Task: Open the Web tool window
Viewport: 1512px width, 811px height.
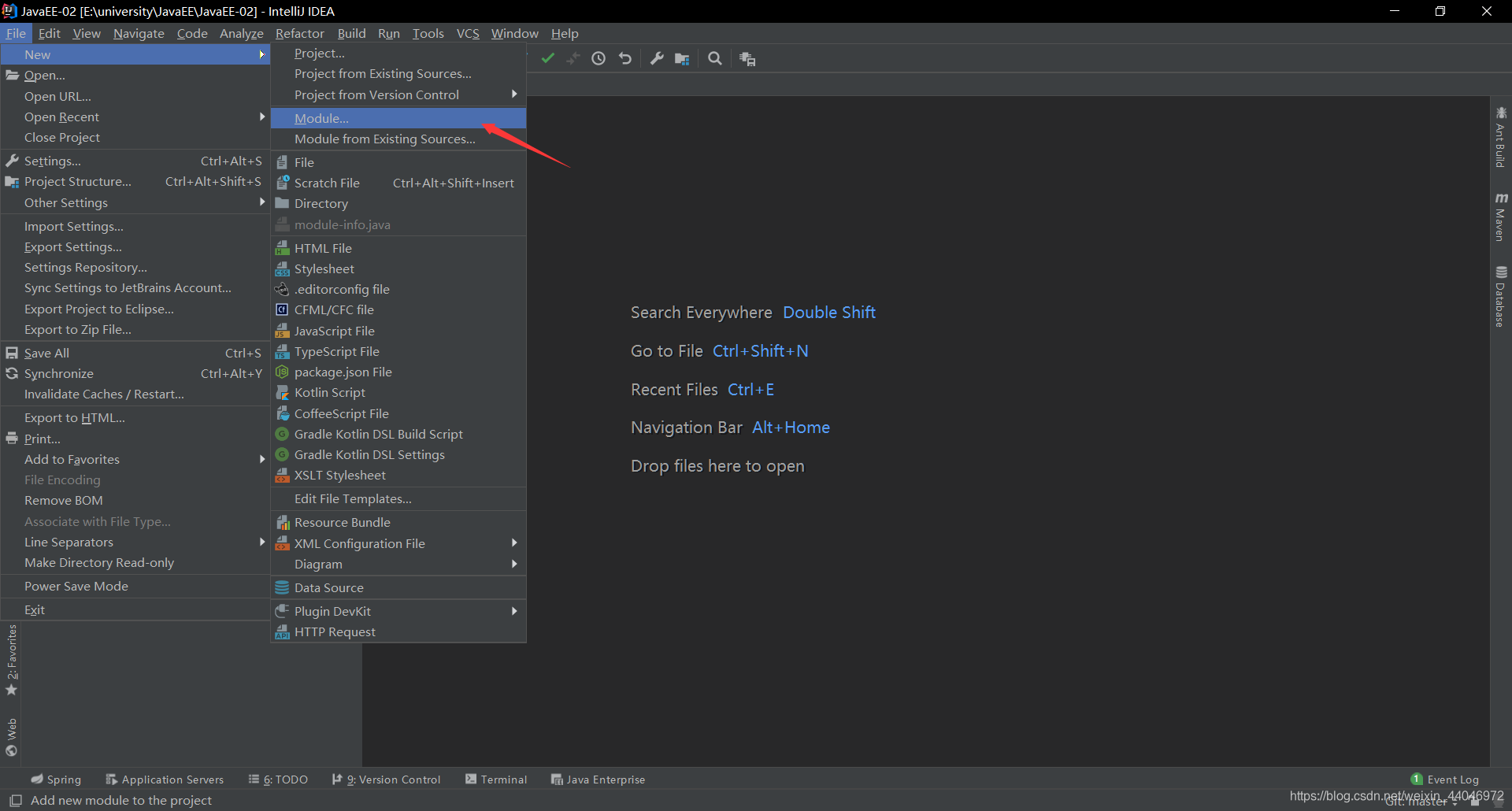Action: tap(12, 737)
